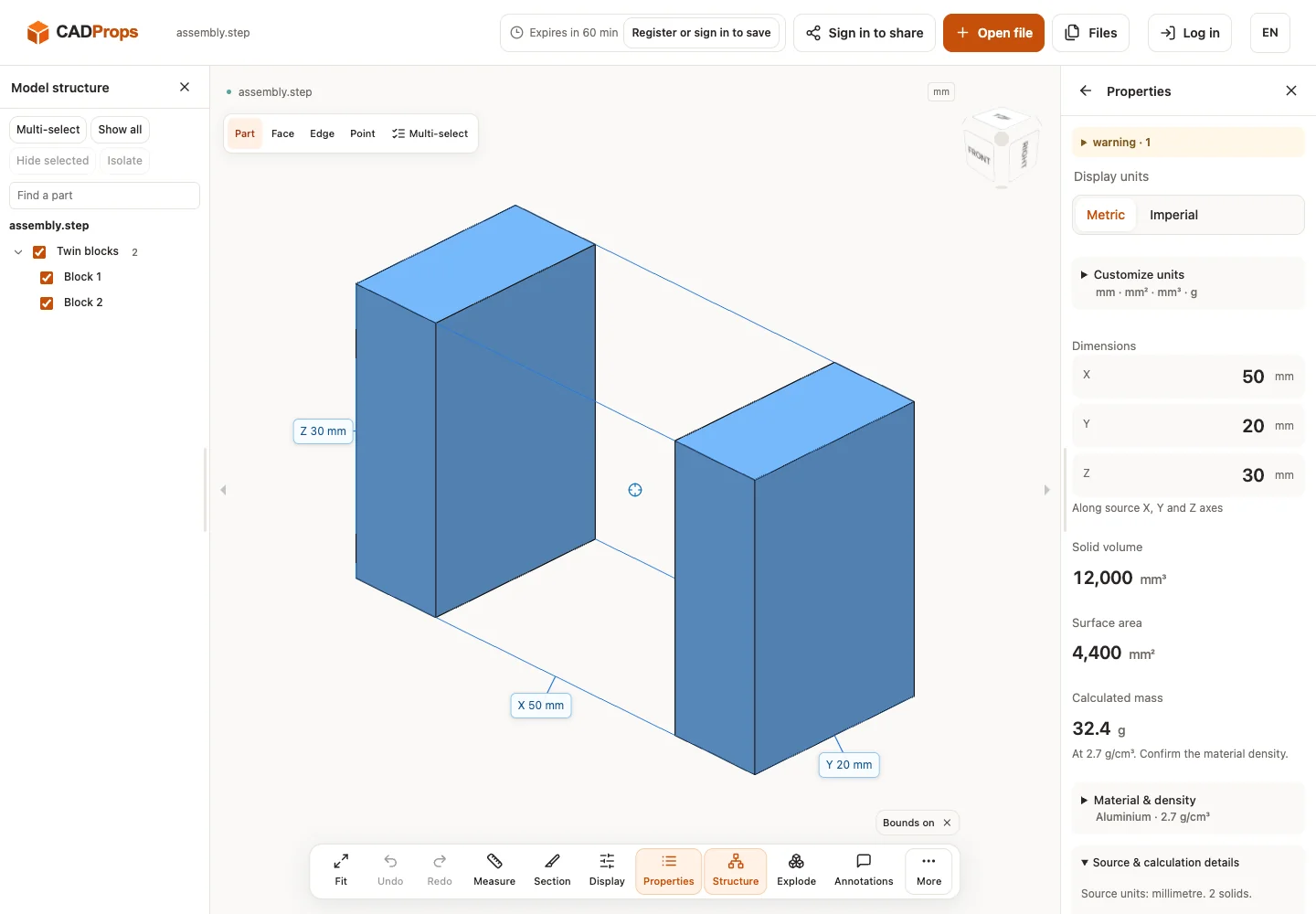Click the Fit view tool
Viewport: 1316px width, 914px height.
click(341, 870)
